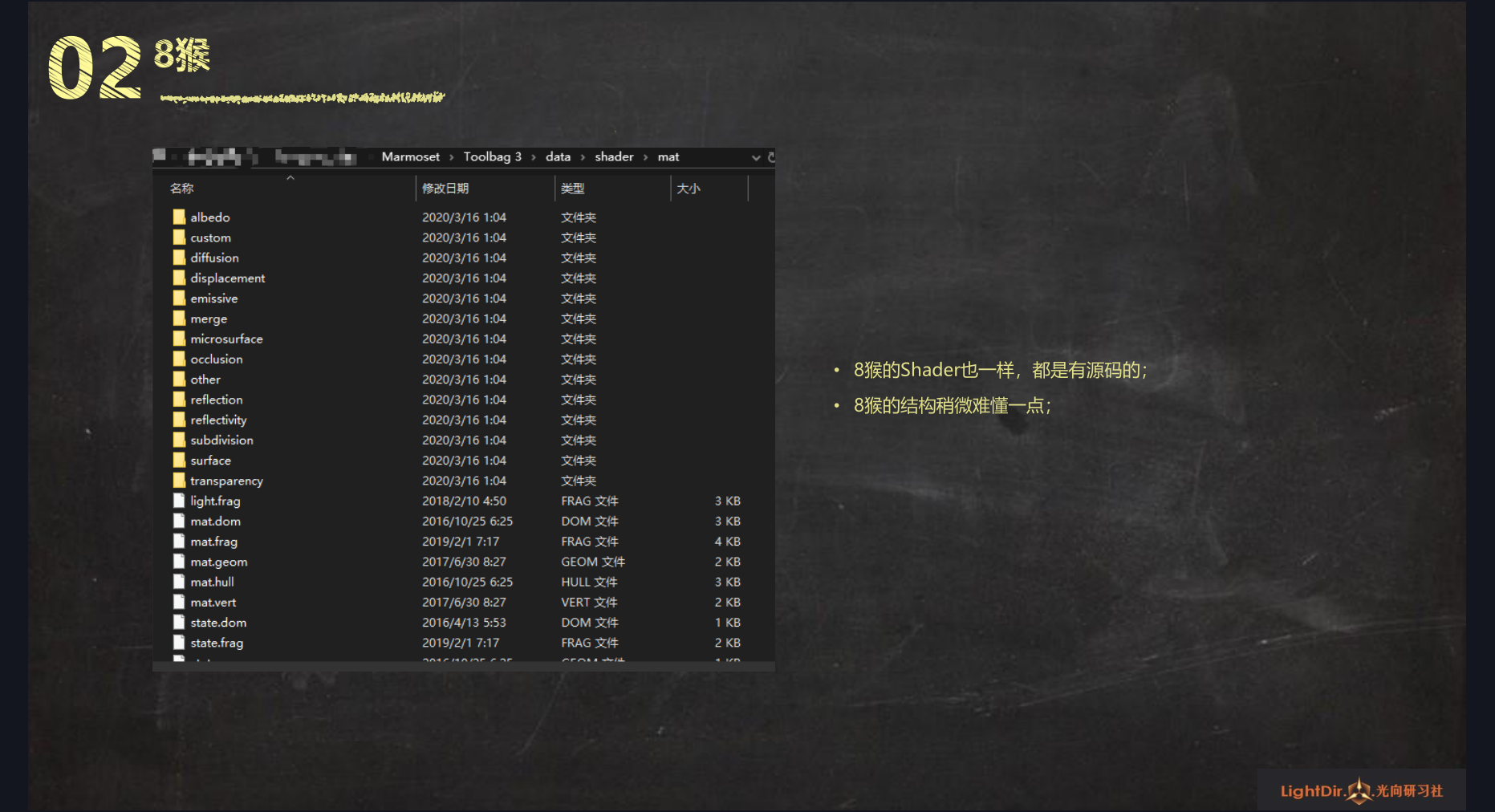Open the albedo folder icon
The width and height of the screenshot is (1495, 812).
(x=179, y=217)
